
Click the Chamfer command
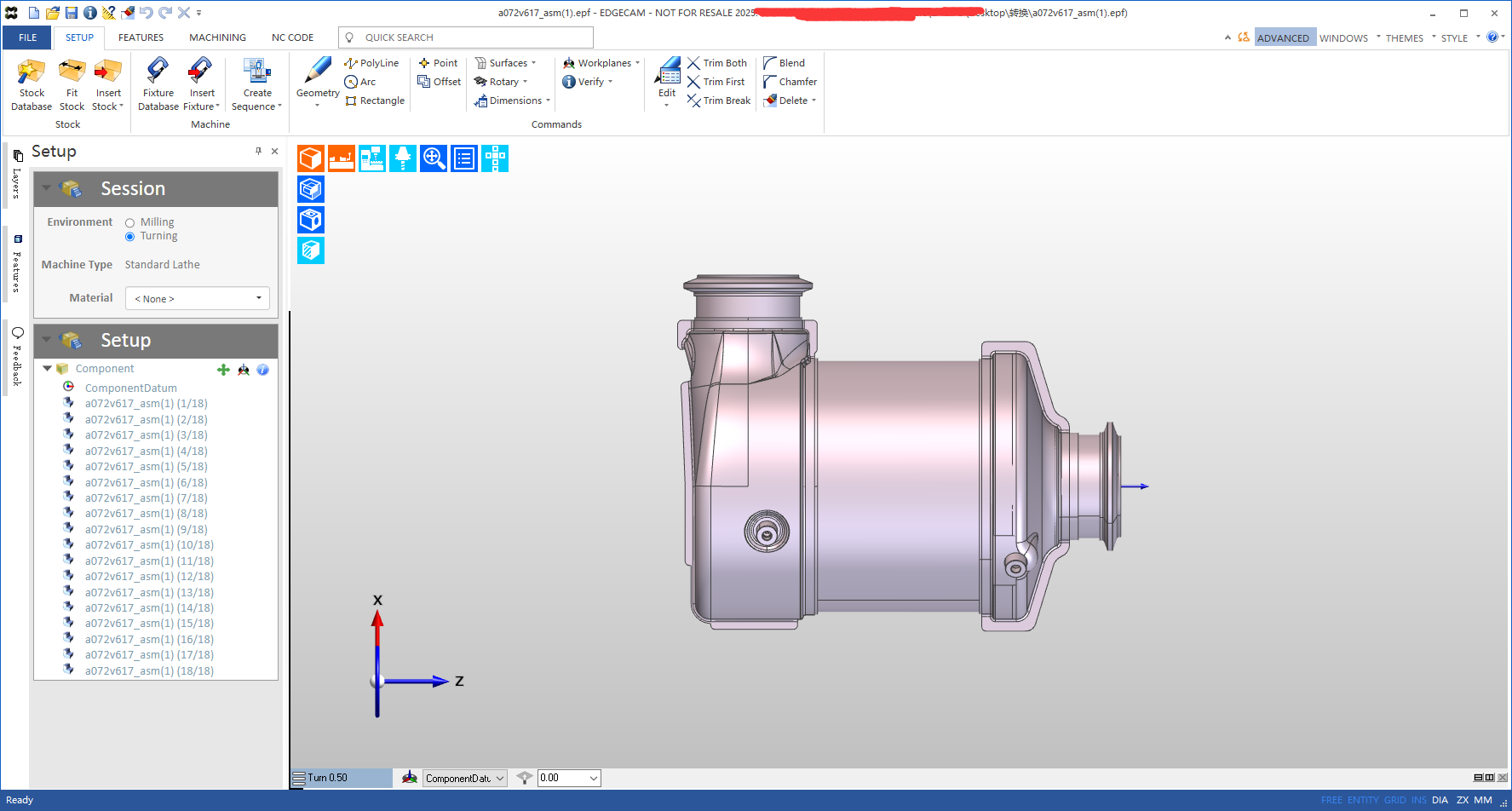(x=790, y=81)
